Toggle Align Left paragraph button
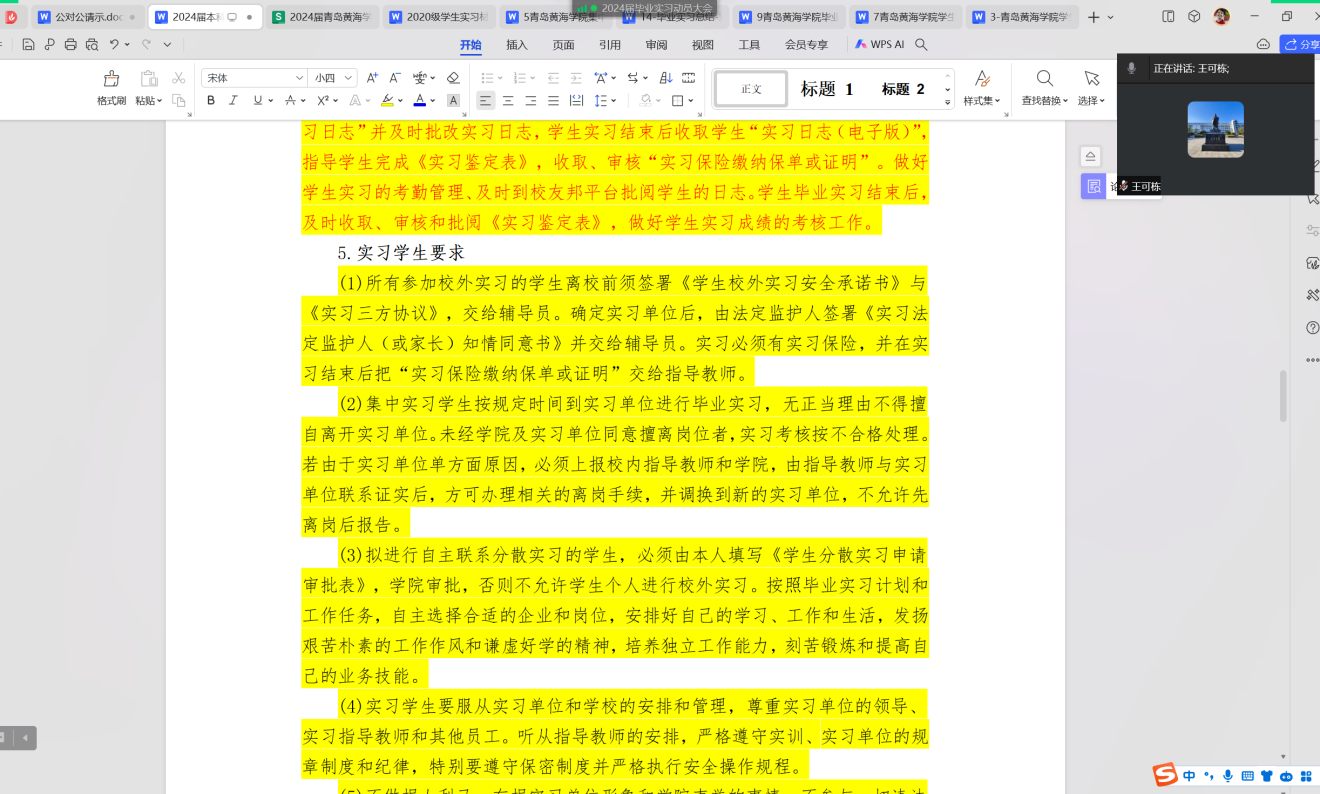 tap(485, 100)
